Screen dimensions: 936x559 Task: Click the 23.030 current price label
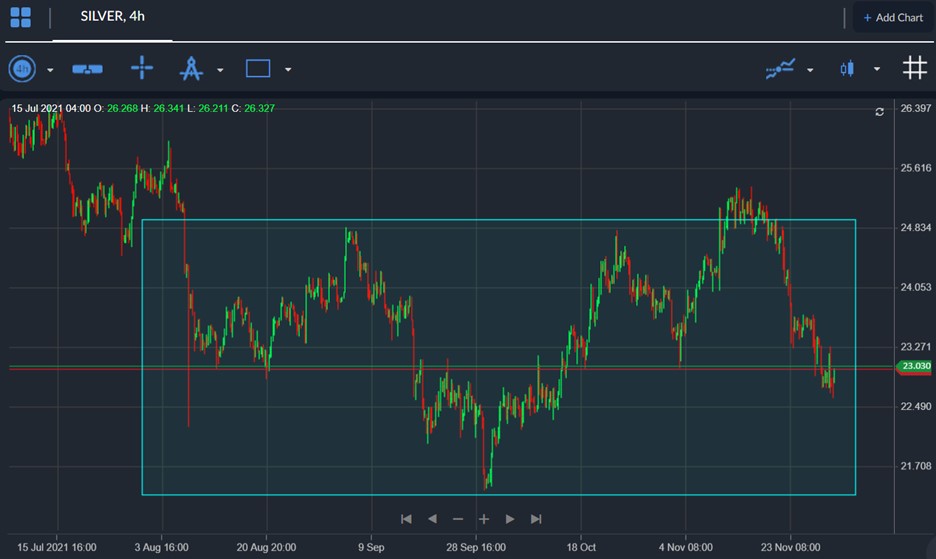(915, 366)
